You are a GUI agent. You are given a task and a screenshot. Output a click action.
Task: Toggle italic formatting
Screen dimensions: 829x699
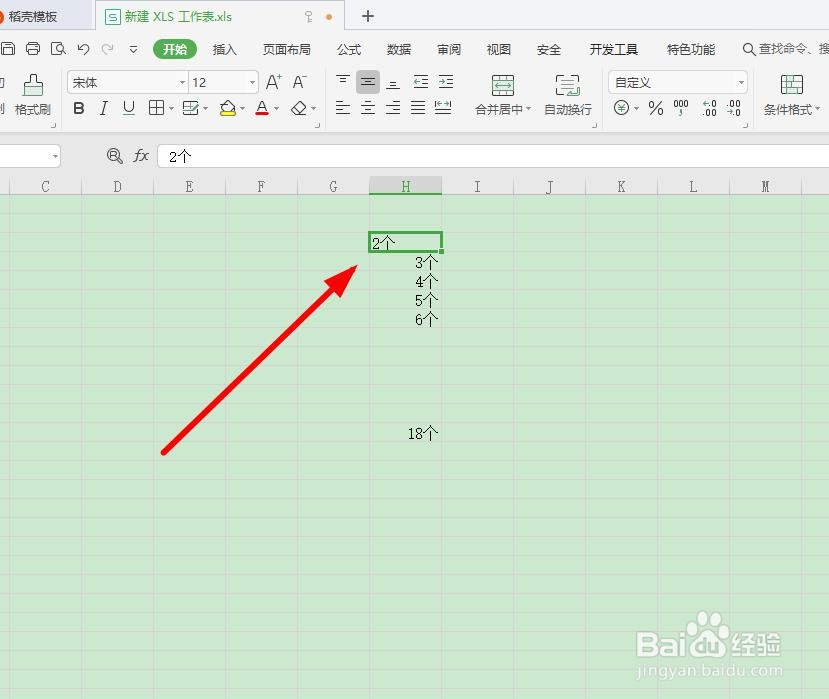(104, 108)
